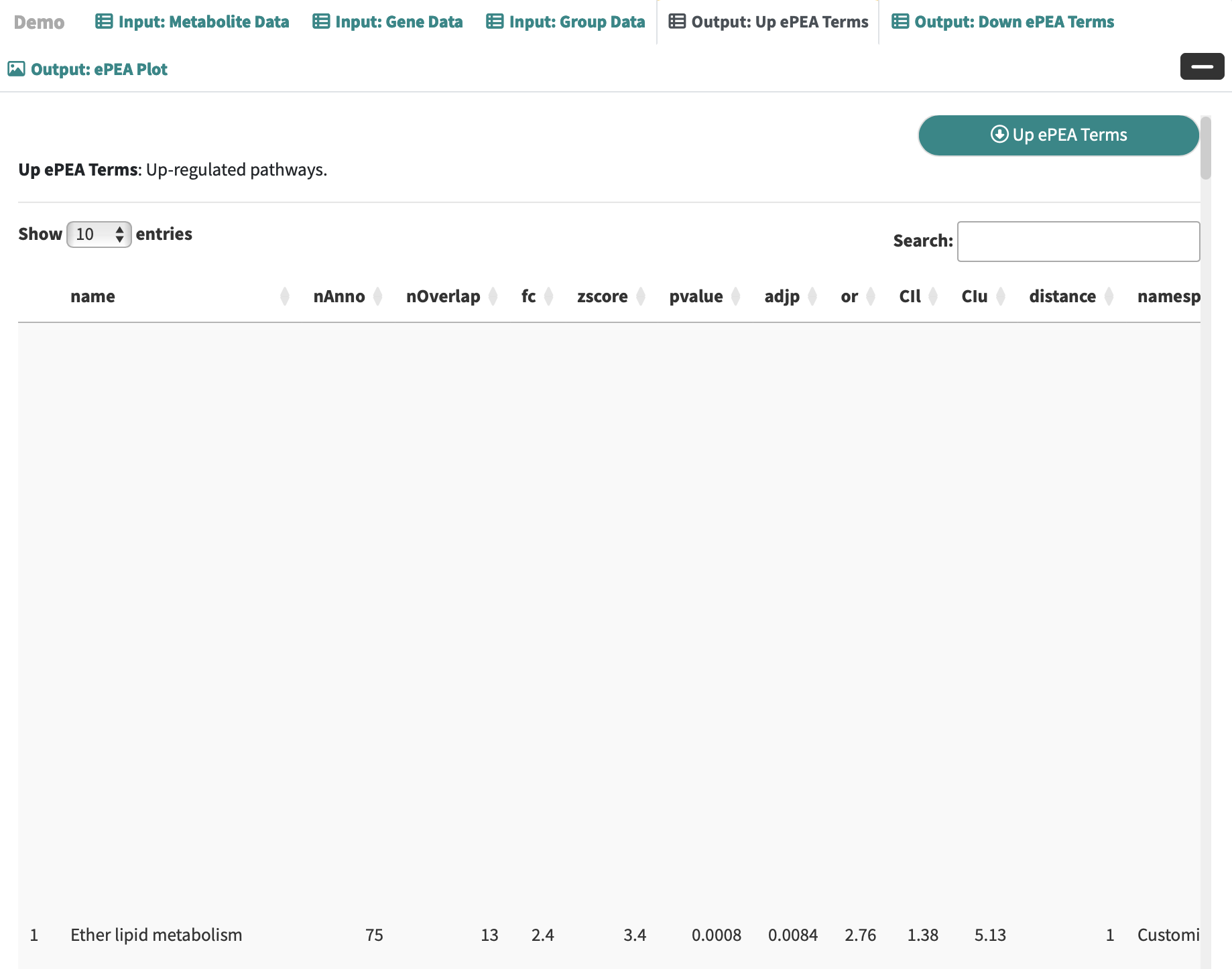Go to the Output: ePEA Plot tab

tap(88, 70)
